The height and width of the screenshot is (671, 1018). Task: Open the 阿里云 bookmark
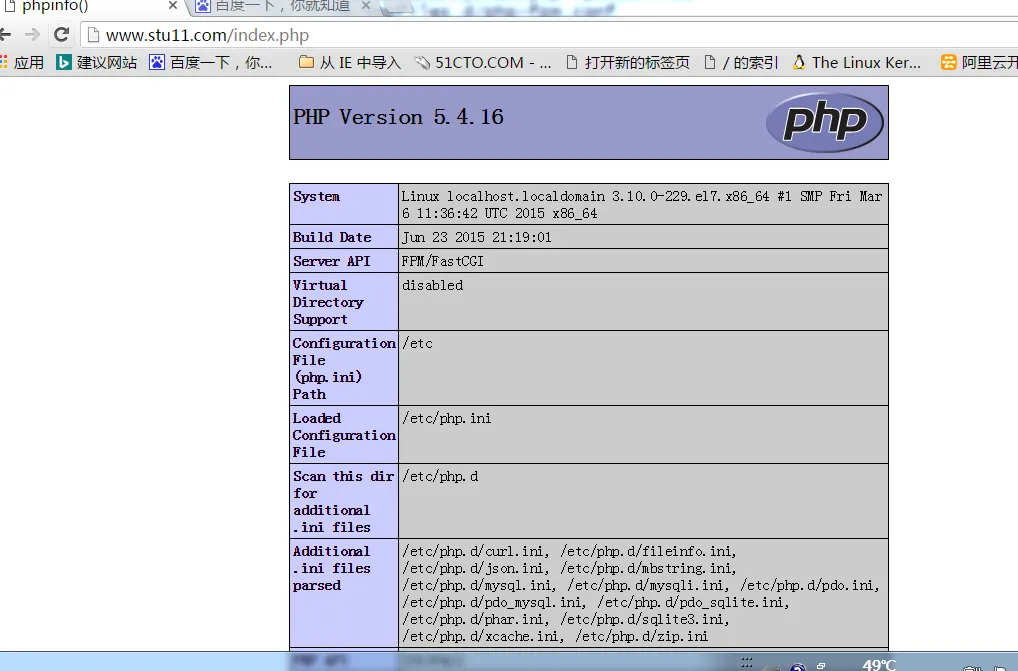pyautogui.click(x=979, y=62)
